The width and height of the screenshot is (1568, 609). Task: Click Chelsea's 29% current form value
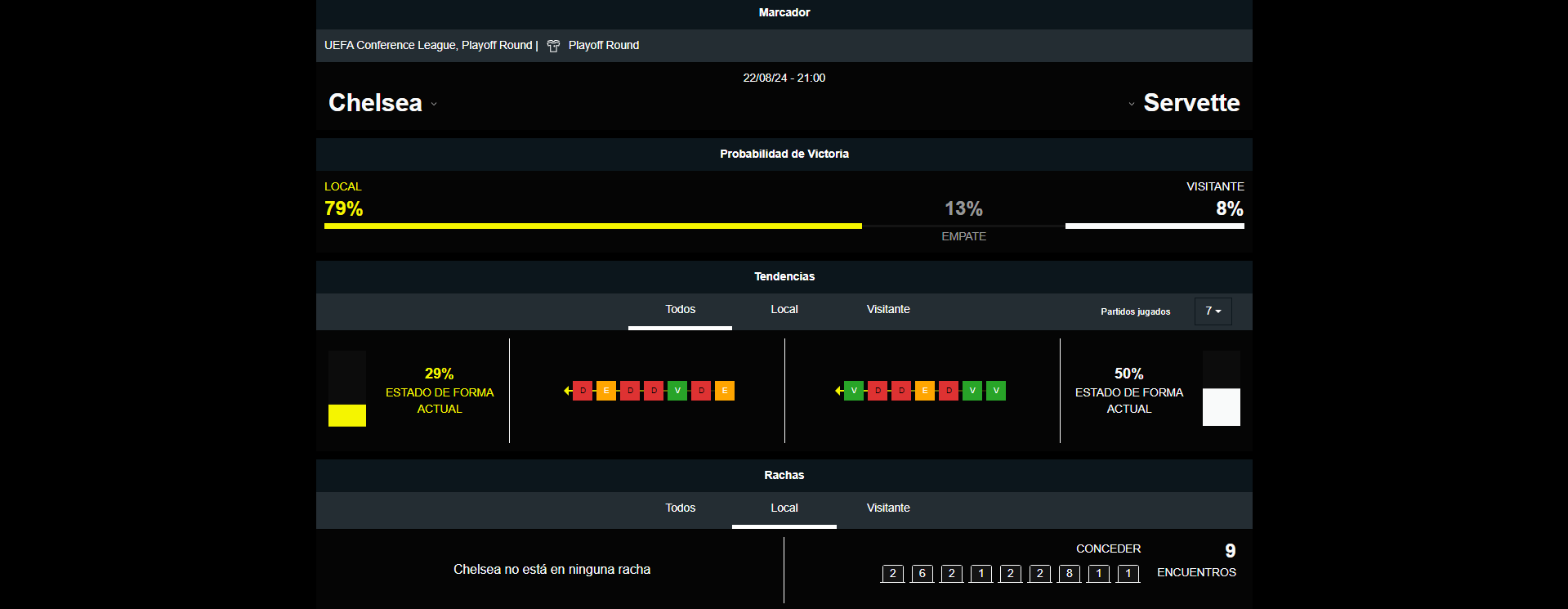tap(440, 374)
